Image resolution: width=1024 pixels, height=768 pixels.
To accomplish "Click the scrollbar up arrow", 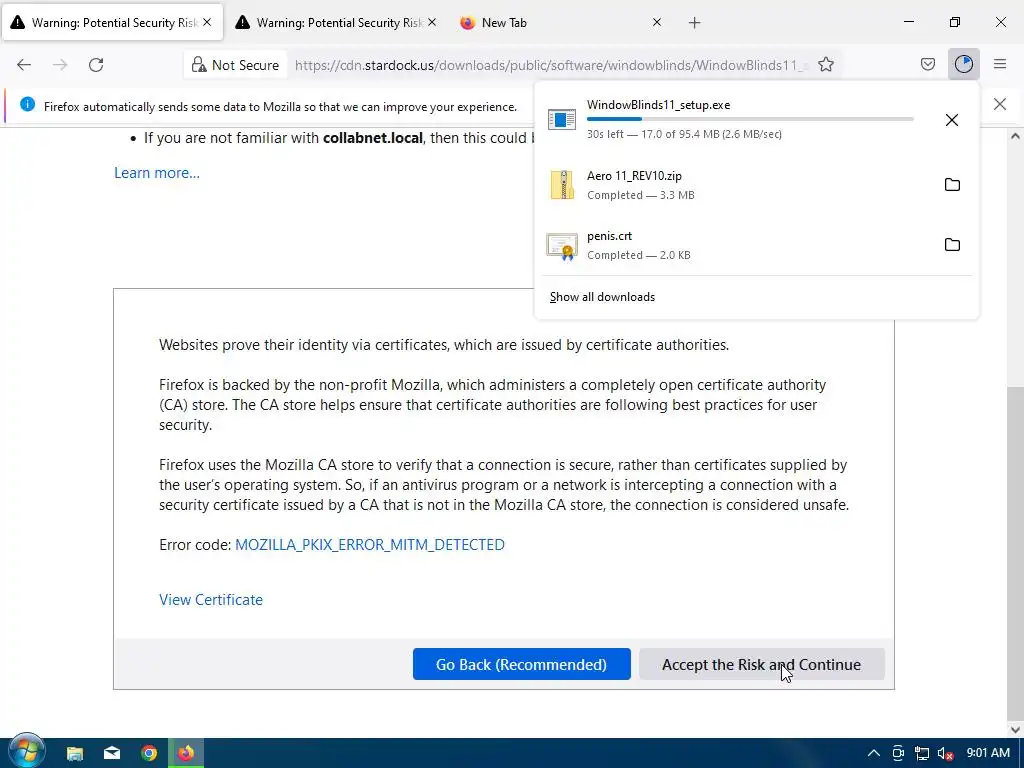I will tap(1015, 136).
